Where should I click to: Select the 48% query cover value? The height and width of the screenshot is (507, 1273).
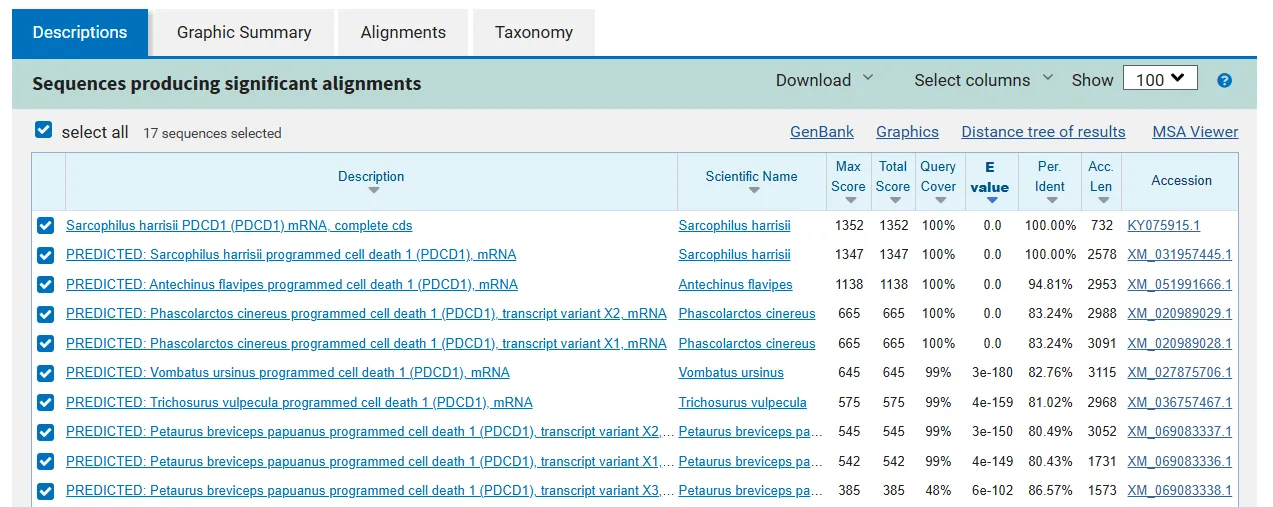[938, 491]
